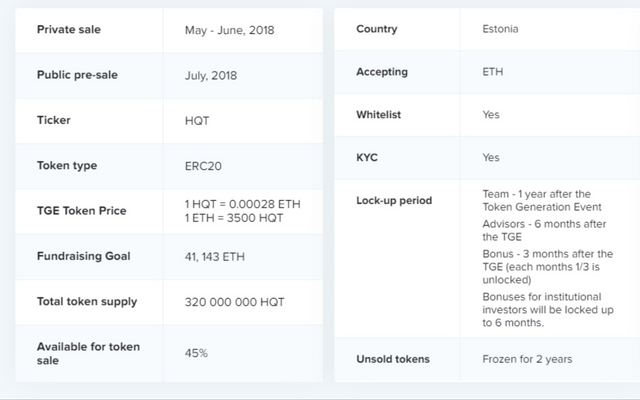Click the Private sale row label
640x400 pixels.
(x=68, y=30)
